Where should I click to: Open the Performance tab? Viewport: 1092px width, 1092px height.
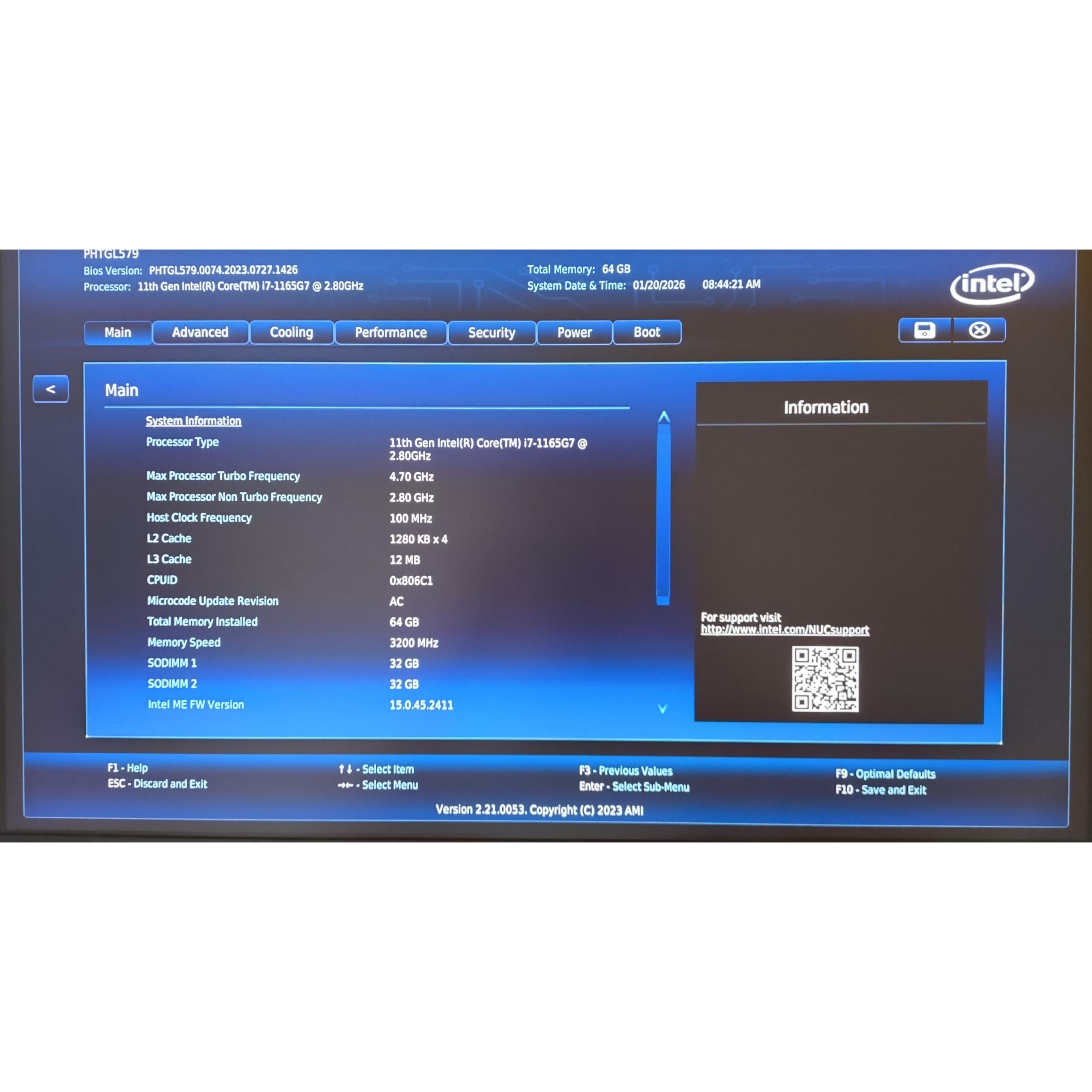point(391,332)
